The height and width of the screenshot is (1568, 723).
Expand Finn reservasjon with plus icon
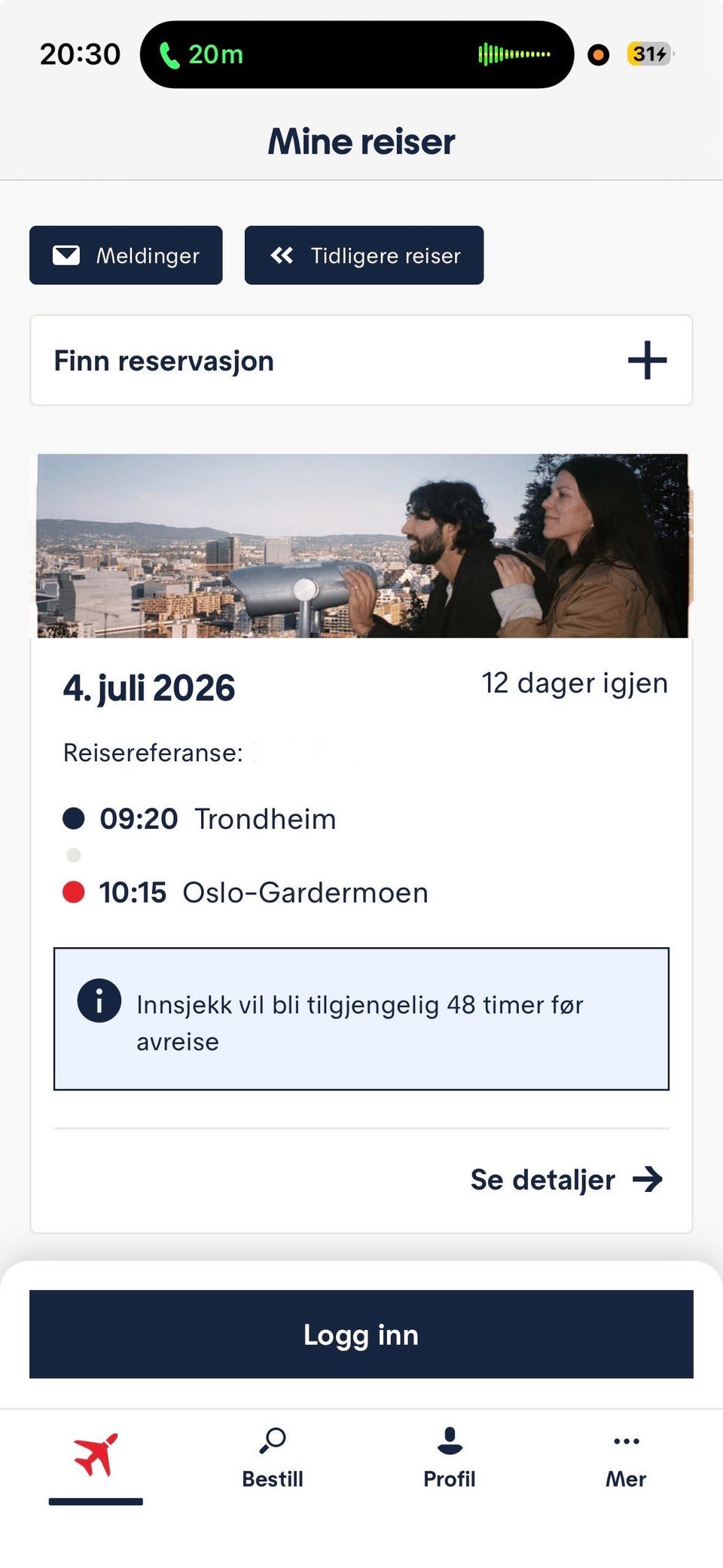pyautogui.click(x=648, y=360)
